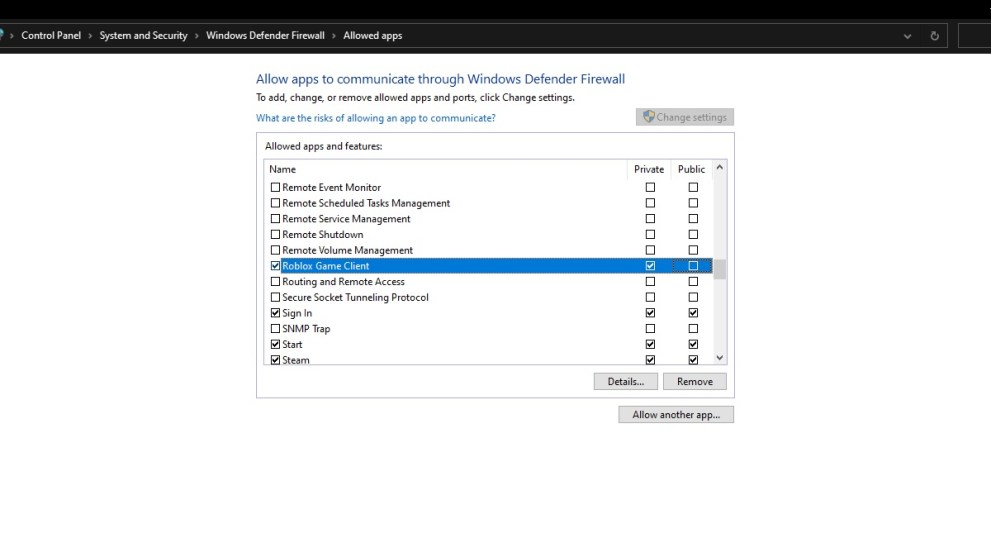Click the Details... button
The image size is (991, 557).
(626, 381)
